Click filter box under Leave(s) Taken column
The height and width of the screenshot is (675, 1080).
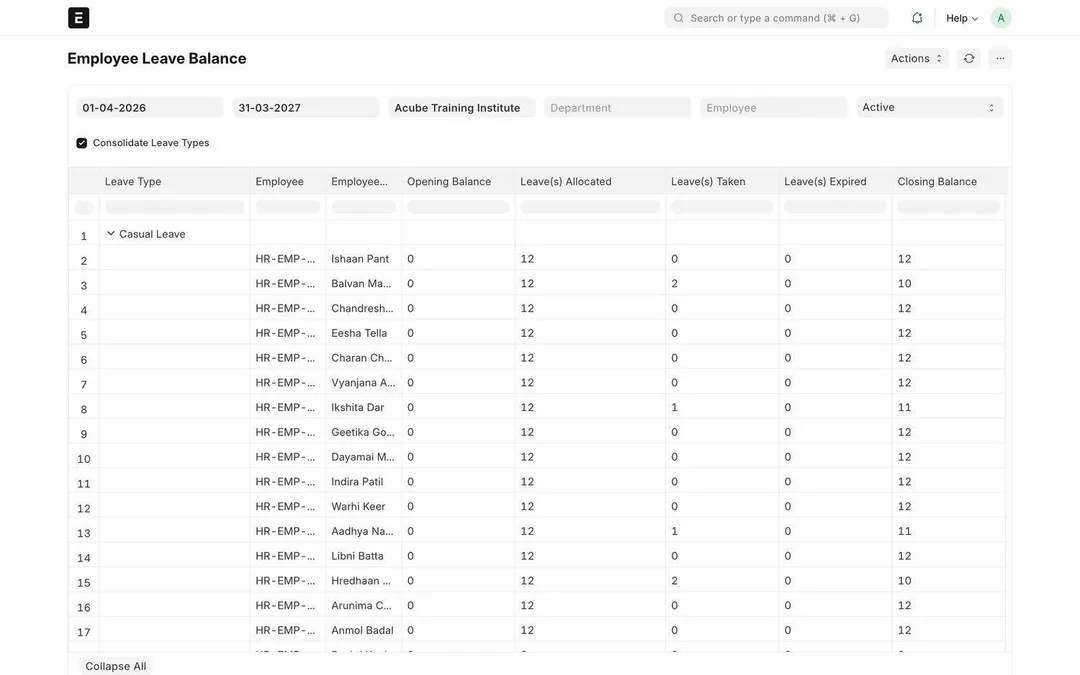click(722, 207)
